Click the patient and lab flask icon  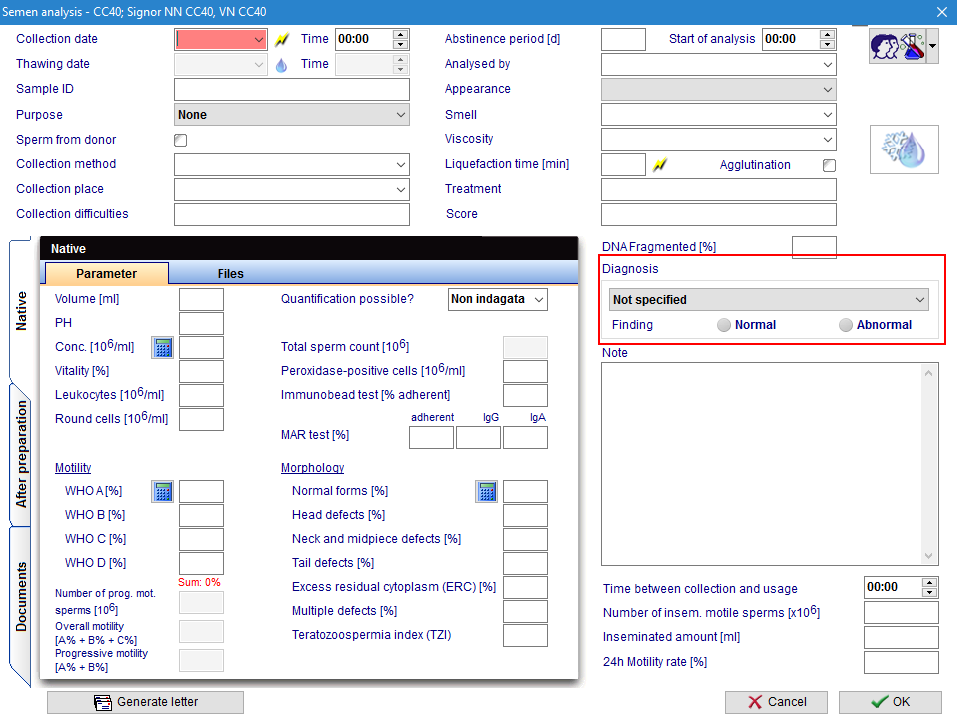[897, 46]
